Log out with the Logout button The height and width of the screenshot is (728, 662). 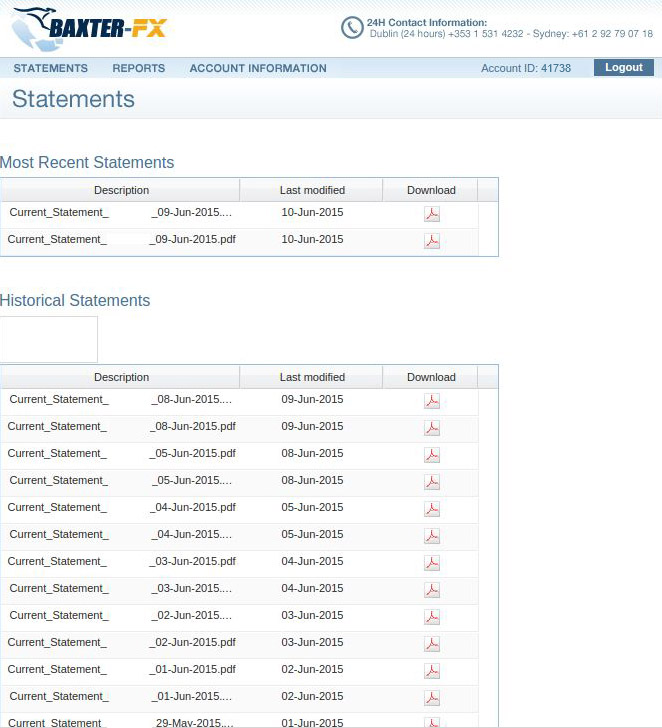click(623, 67)
